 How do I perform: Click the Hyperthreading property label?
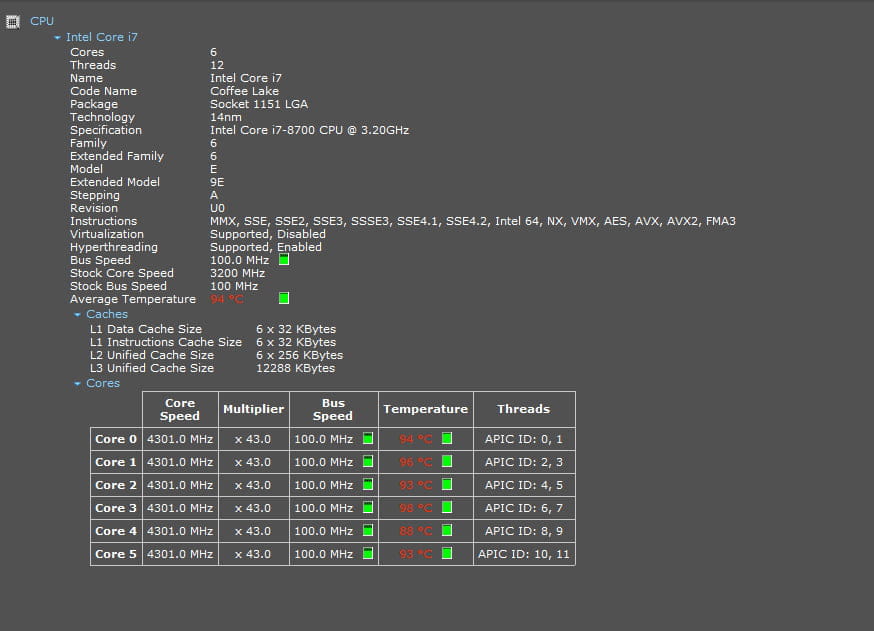click(x=114, y=247)
